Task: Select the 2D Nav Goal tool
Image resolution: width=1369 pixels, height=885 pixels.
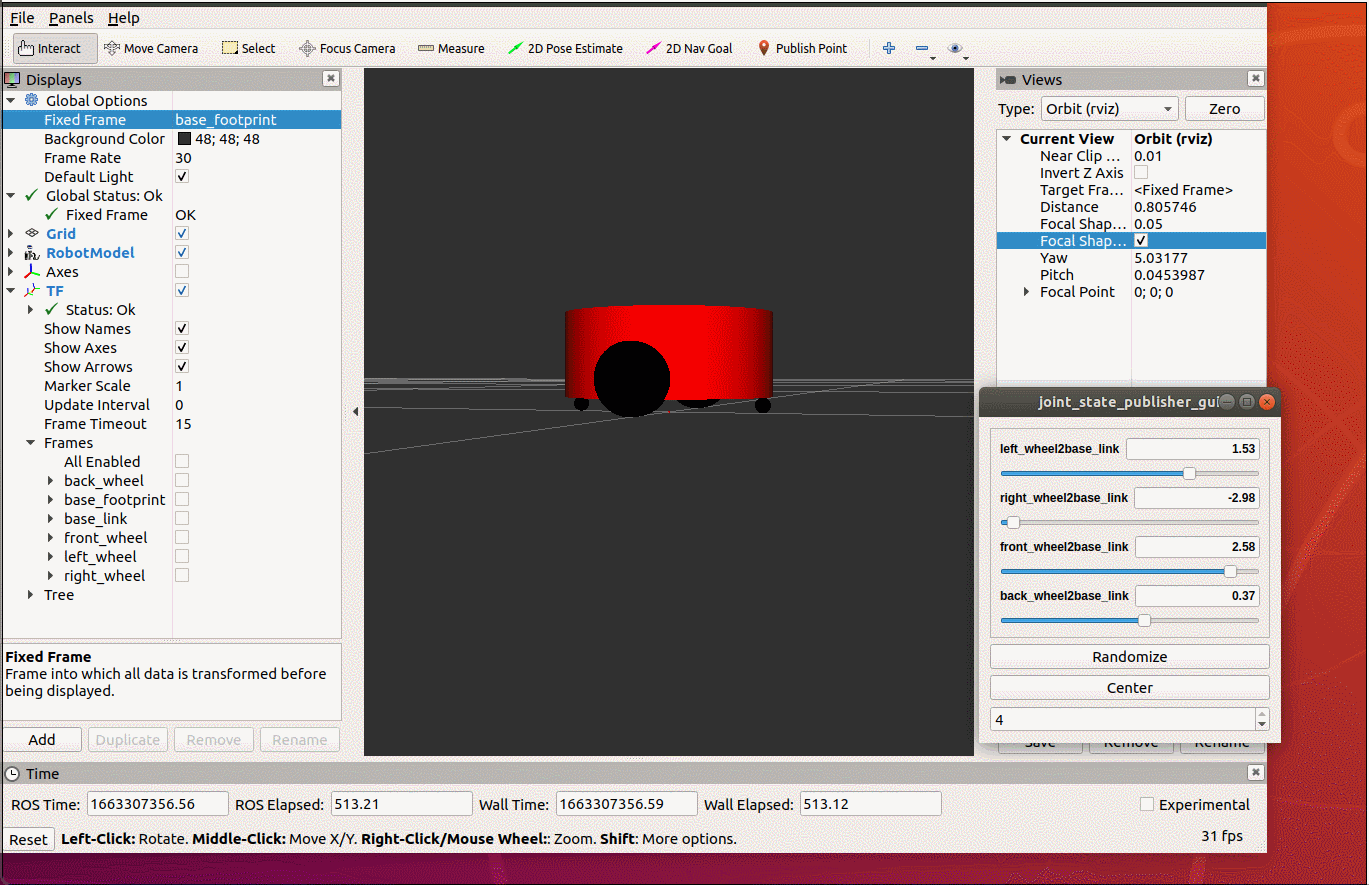Action: (x=690, y=48)
